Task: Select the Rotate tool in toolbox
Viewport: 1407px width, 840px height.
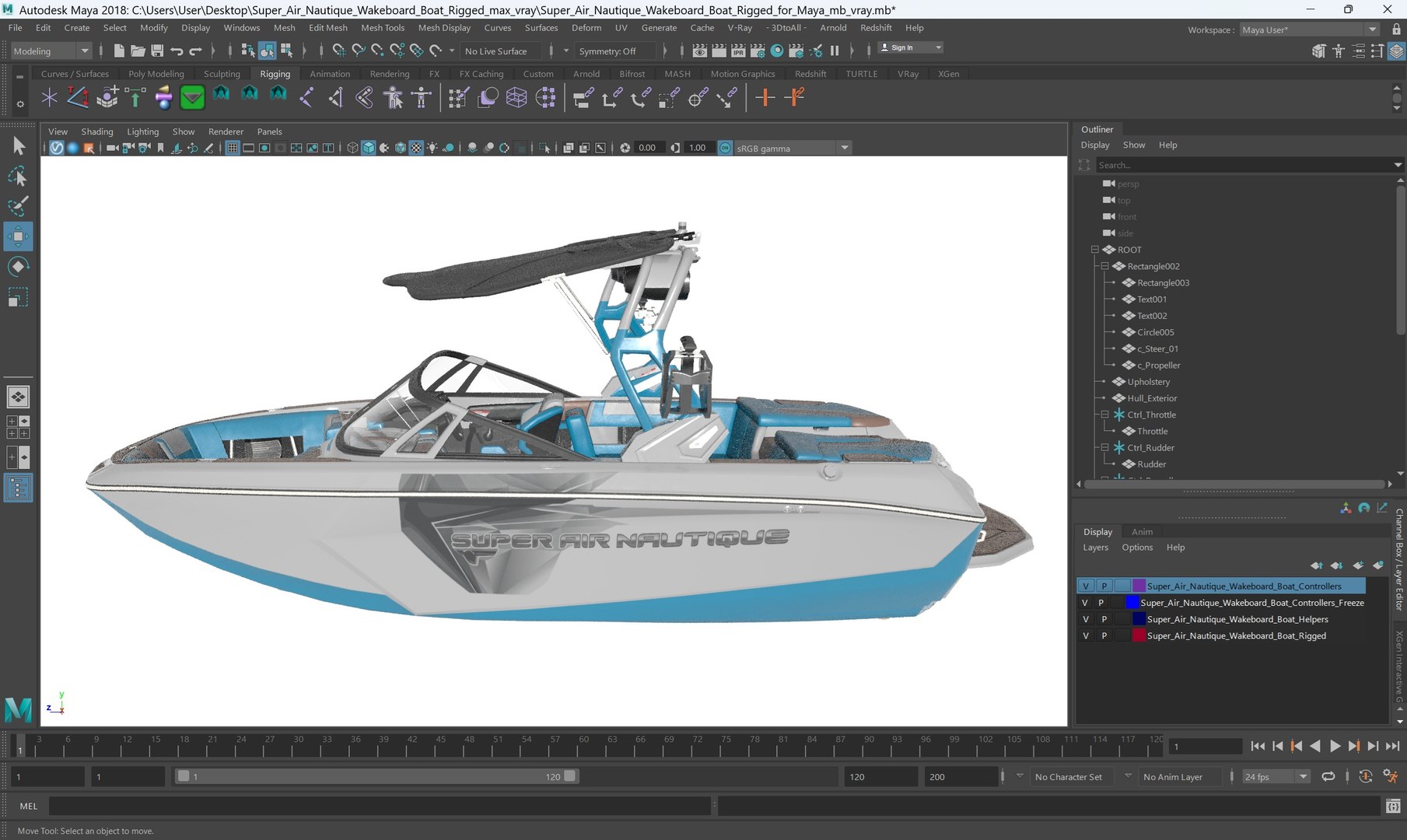Action: click(x=18, y=267)
